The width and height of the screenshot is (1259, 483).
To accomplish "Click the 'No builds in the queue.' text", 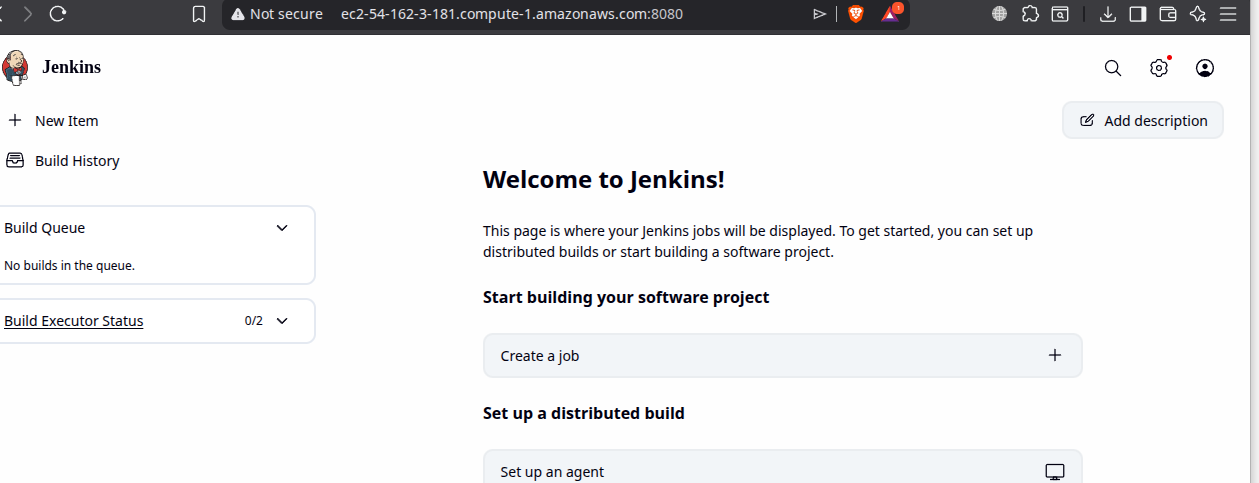I will (x=70, y=266).
